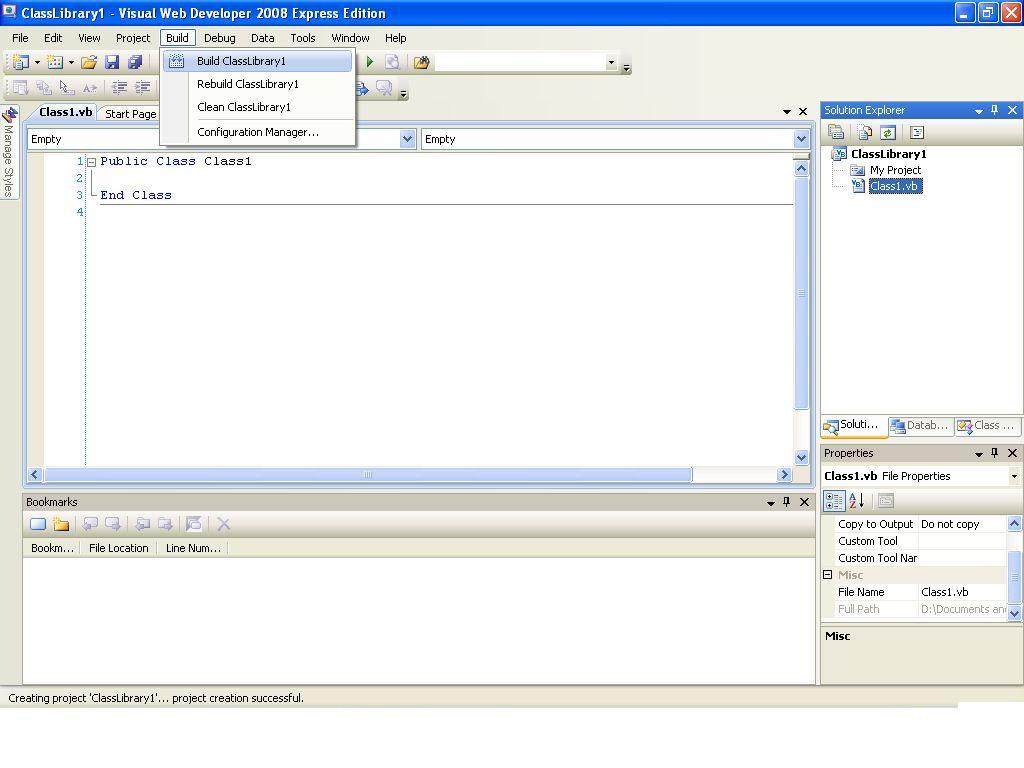
Task: Collapse the Misc category in Properties
Action: pos(827,575)
